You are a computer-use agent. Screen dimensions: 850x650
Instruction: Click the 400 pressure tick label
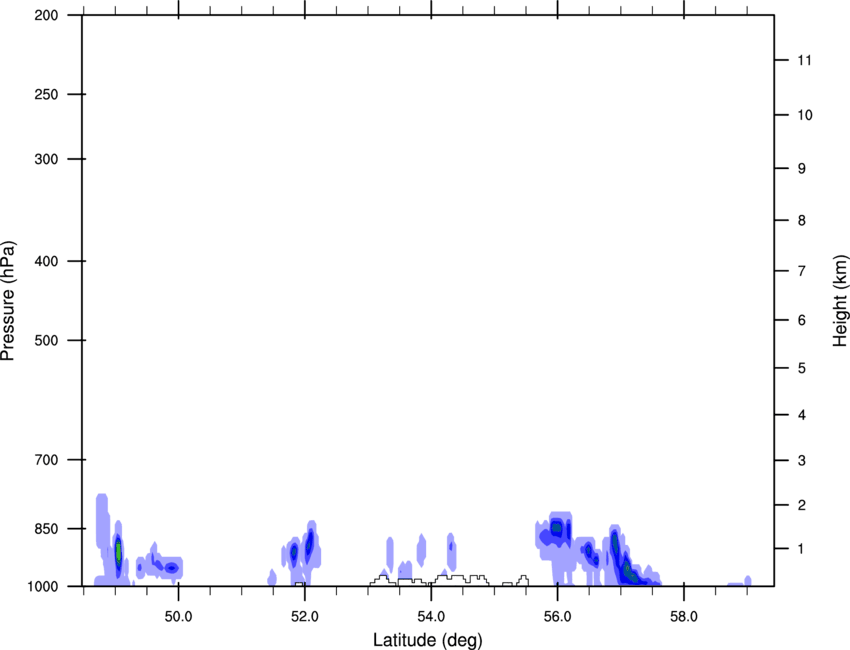[46, 261]
